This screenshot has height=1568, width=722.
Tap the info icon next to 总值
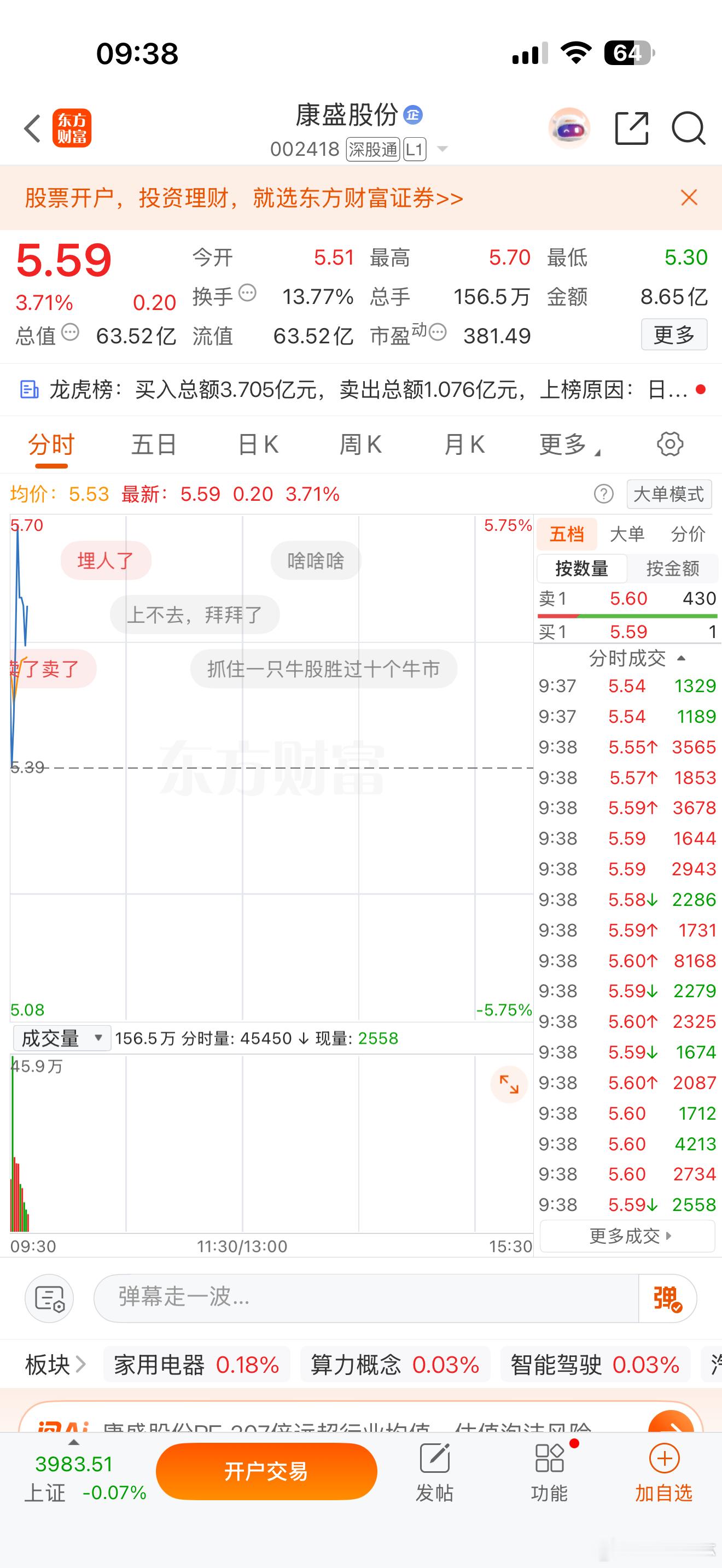[70, 332]
